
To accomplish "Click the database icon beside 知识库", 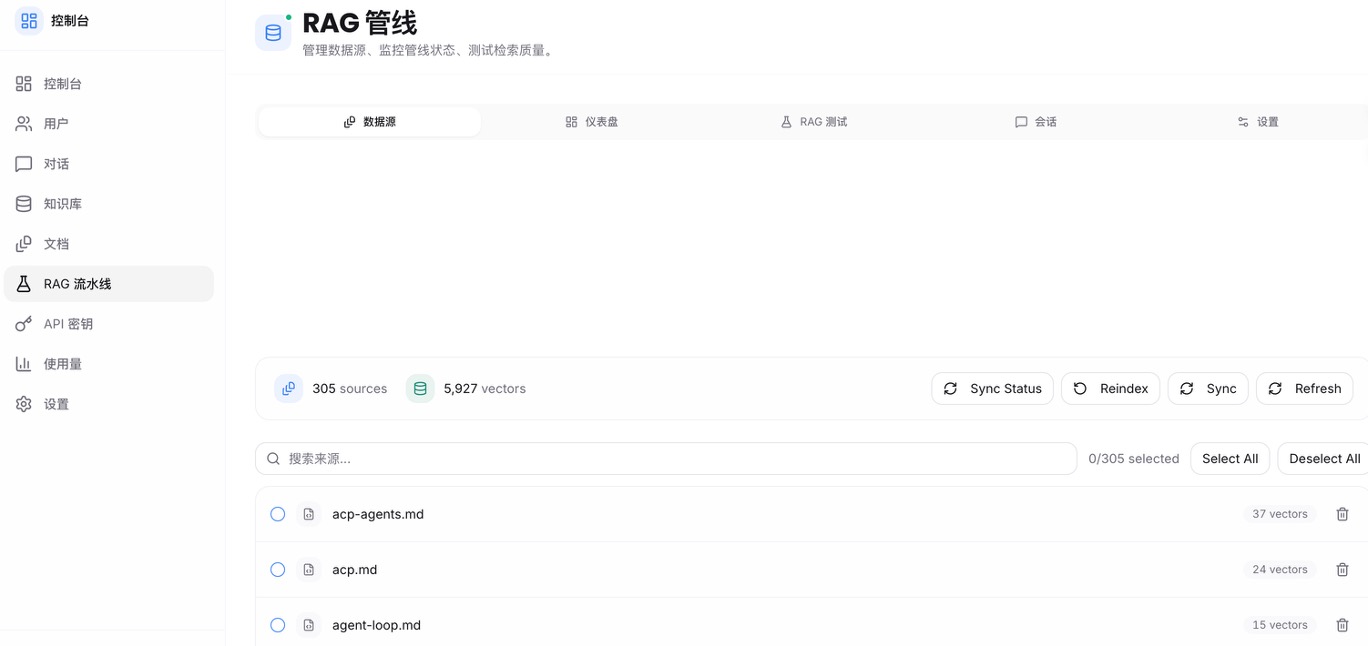I will point(24,204).
